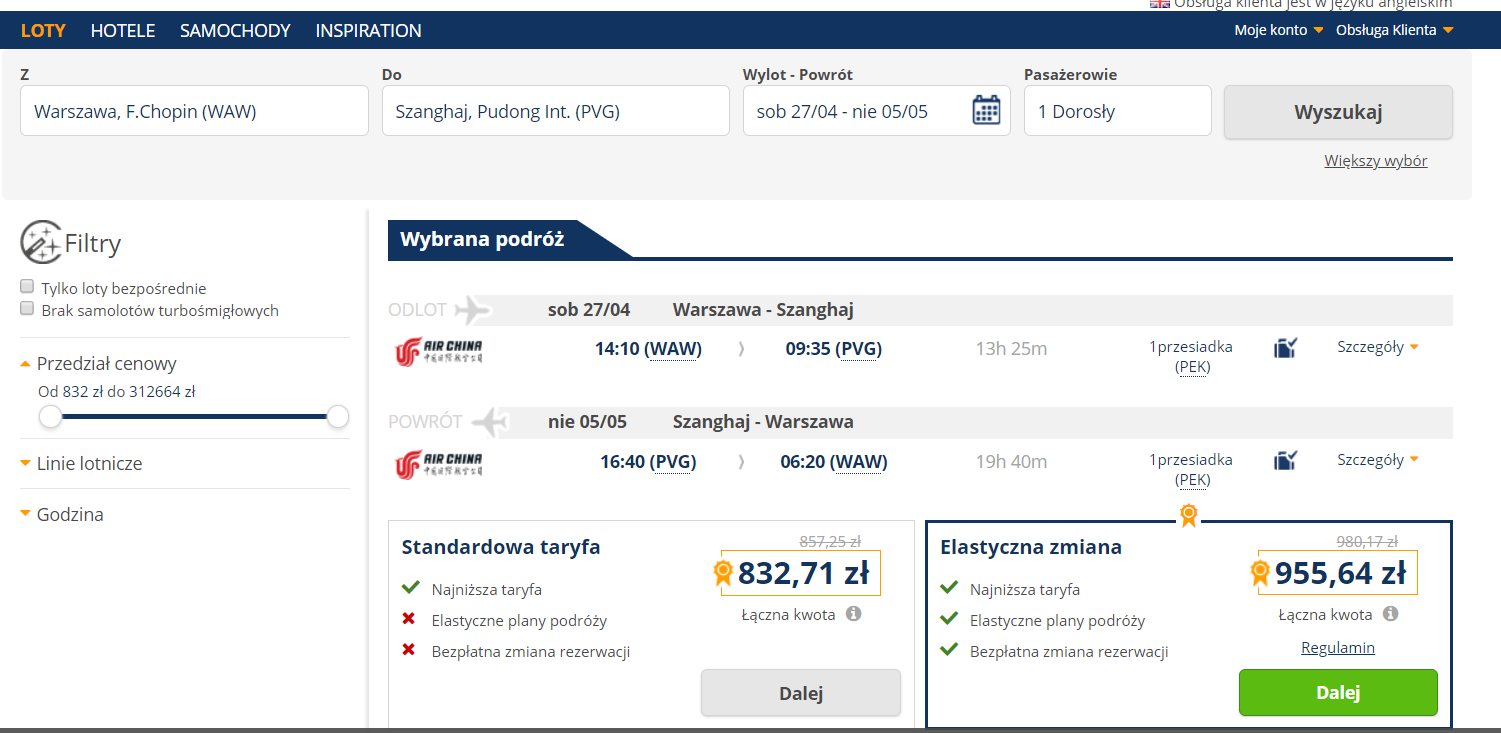This screenshot has height=733, width=1501.
Task: Open the calendar icon in date field
Action: [986, 110]
